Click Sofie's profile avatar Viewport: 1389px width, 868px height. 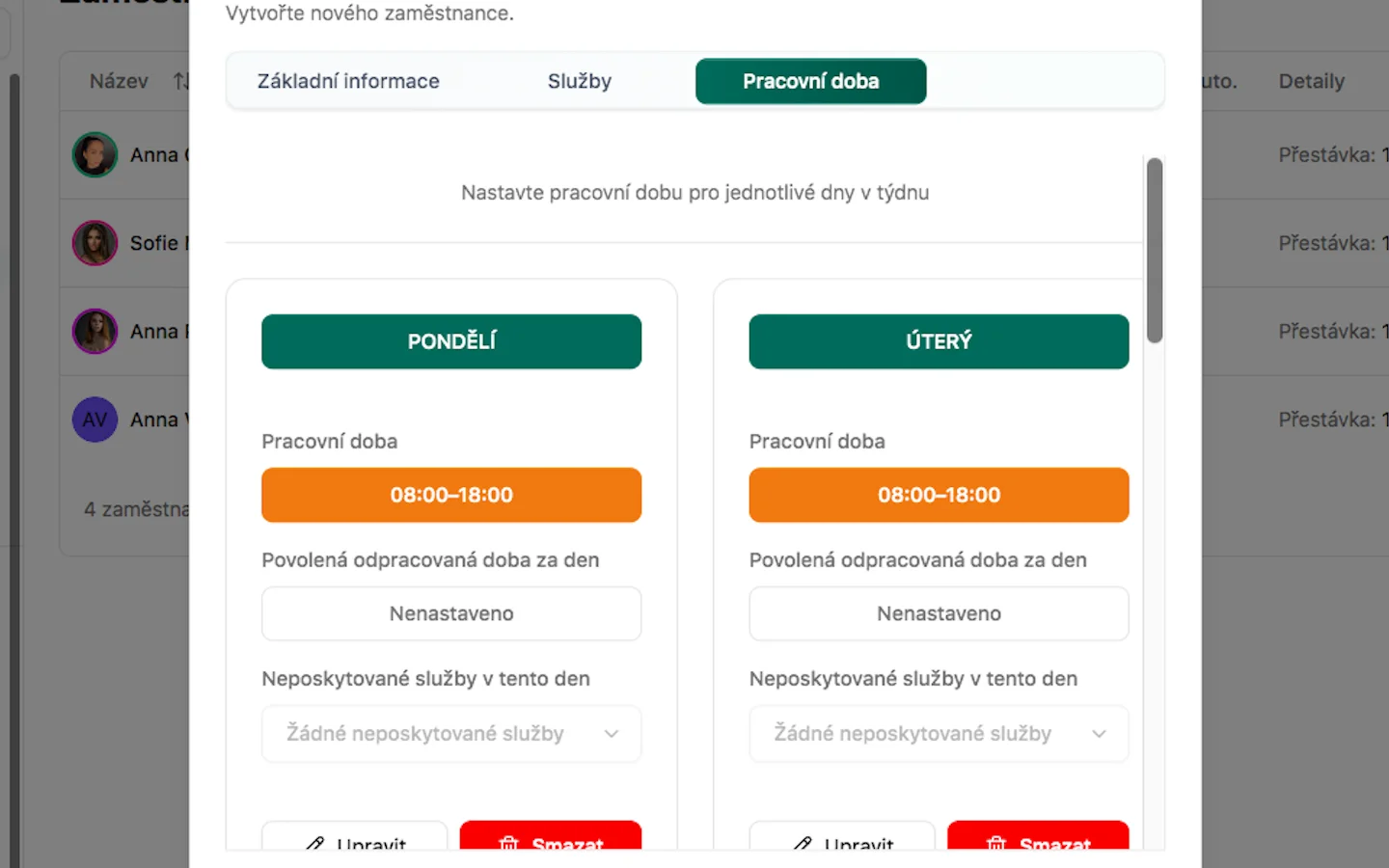point(95,243)
